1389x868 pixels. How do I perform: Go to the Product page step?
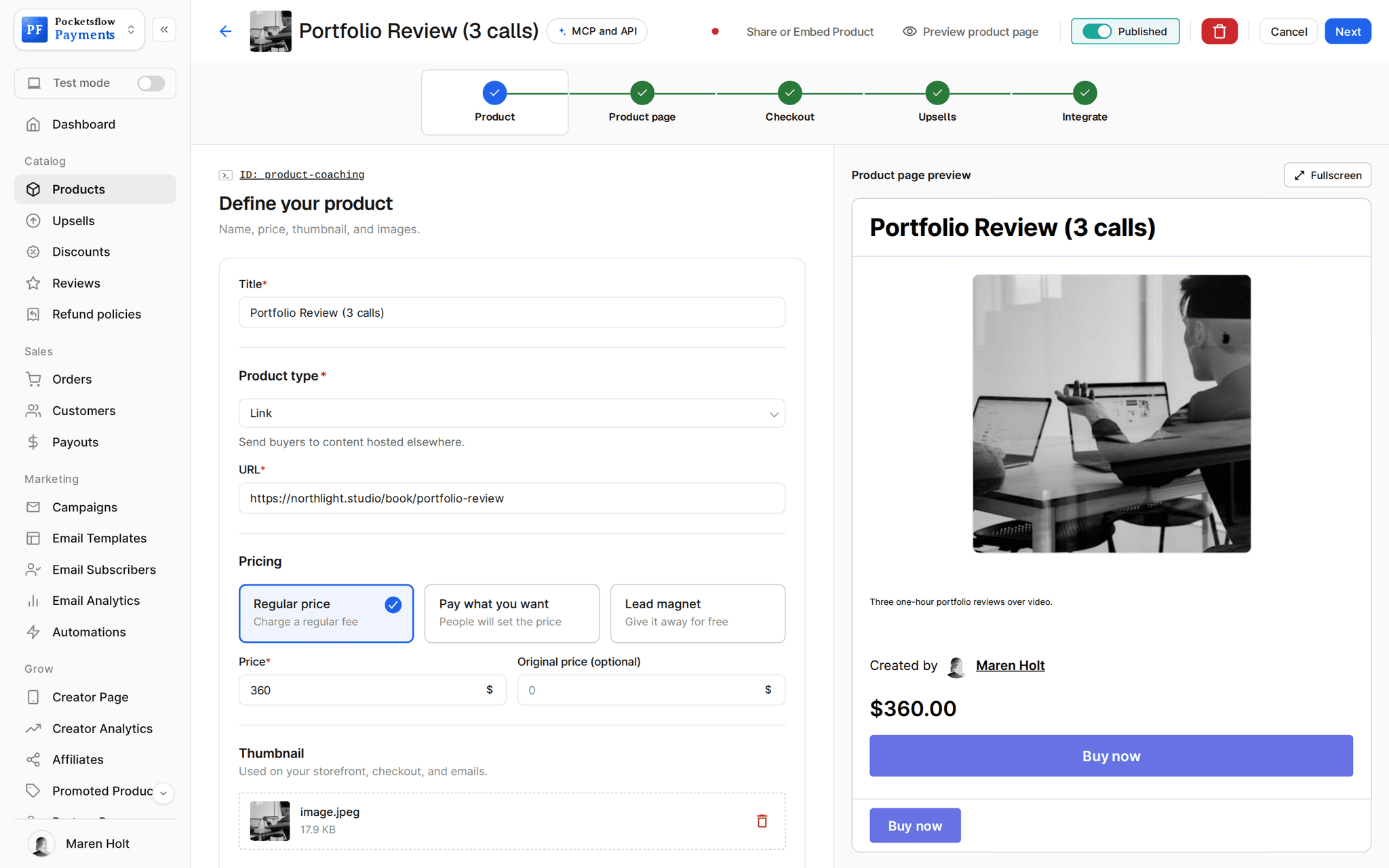642,102
